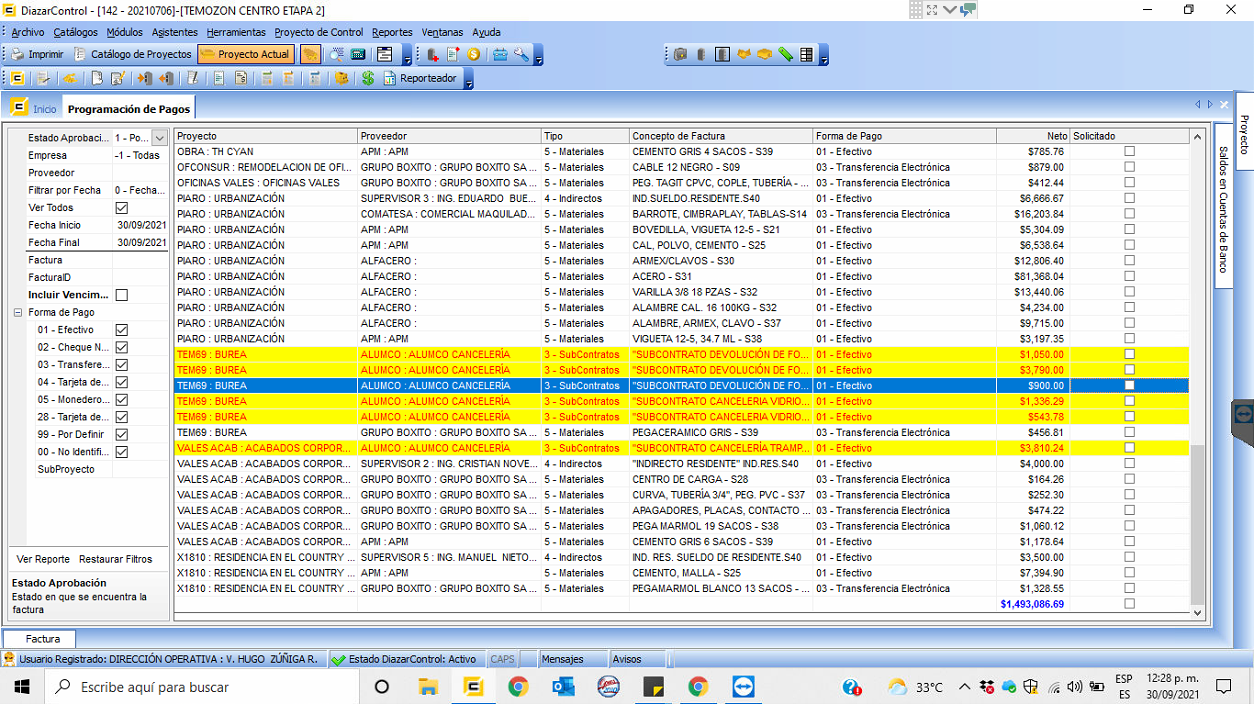The width and height of the screenshot is (1254, 704).
Task: Click the table grid icon in the toolbar
Action: (806, 55)
